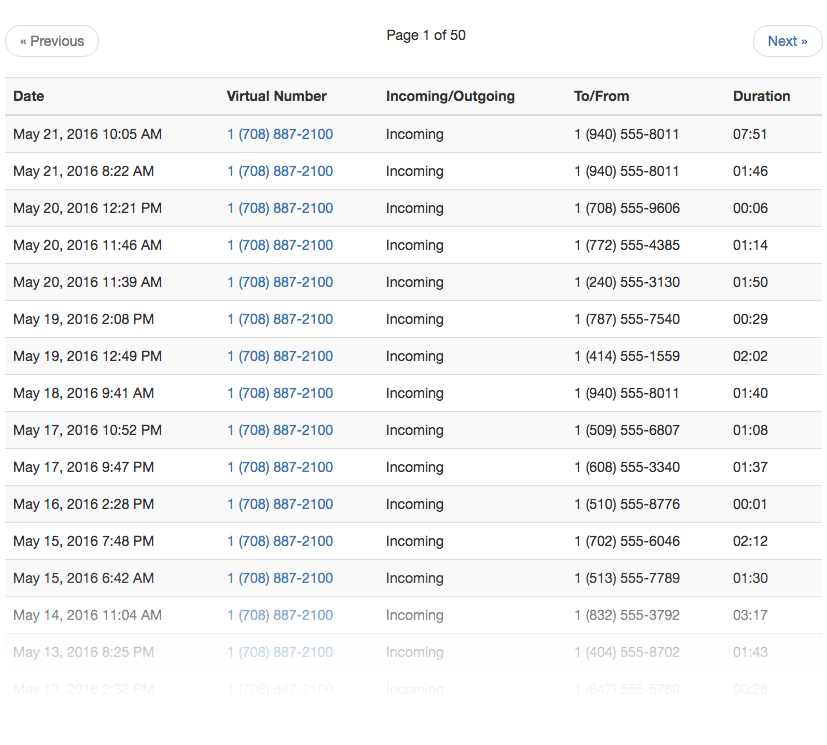827x745 pixels.
Task: Click the 'Page 1 of 50' indicator
Action: click(x=426, y=35)
